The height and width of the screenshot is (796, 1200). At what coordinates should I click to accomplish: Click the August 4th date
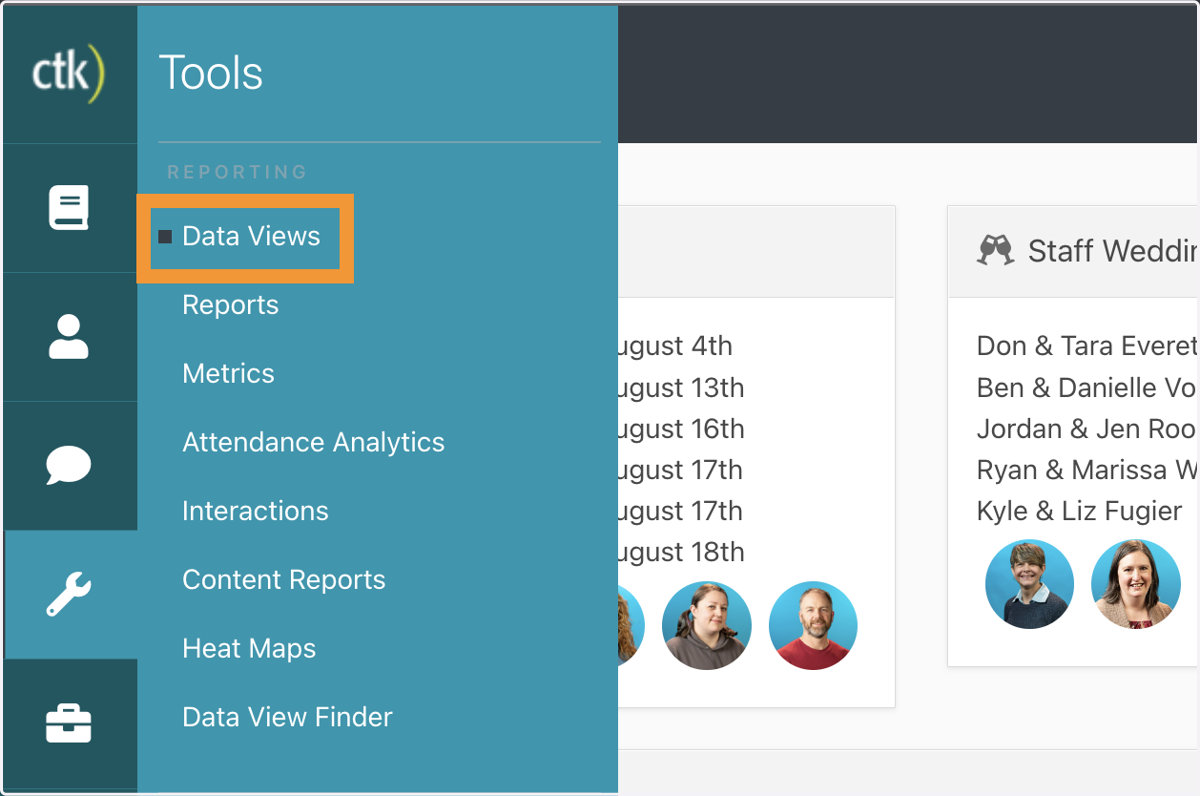click(x=675, y=346)
